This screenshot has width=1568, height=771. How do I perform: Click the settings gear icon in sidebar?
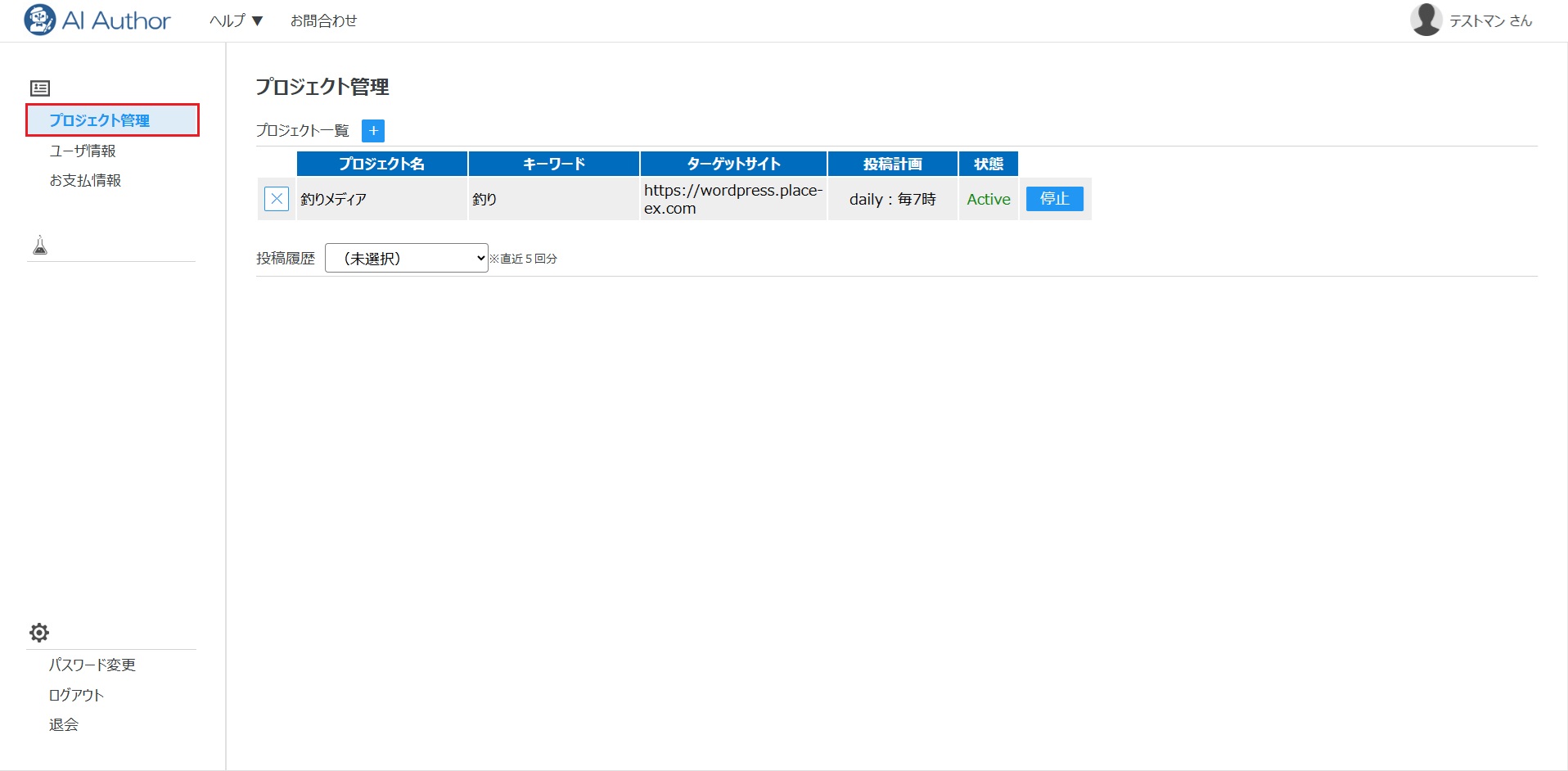coord(39,633)
